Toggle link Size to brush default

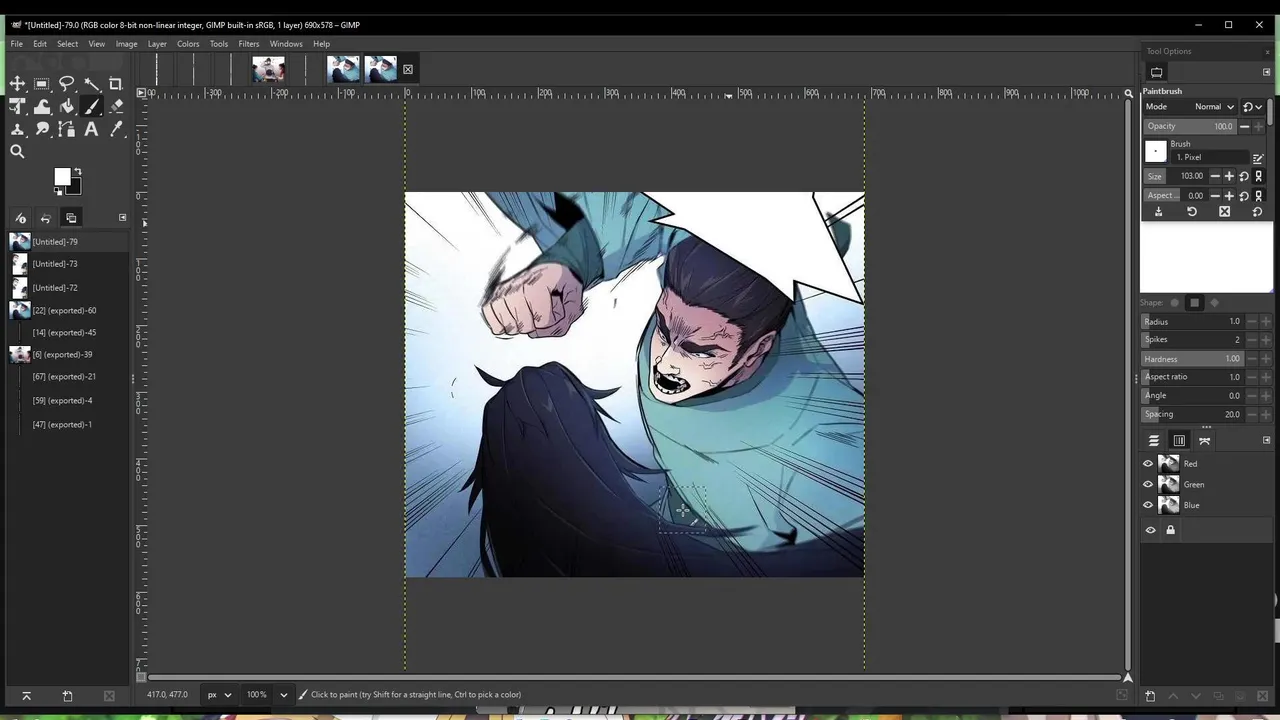[1258, 176]
